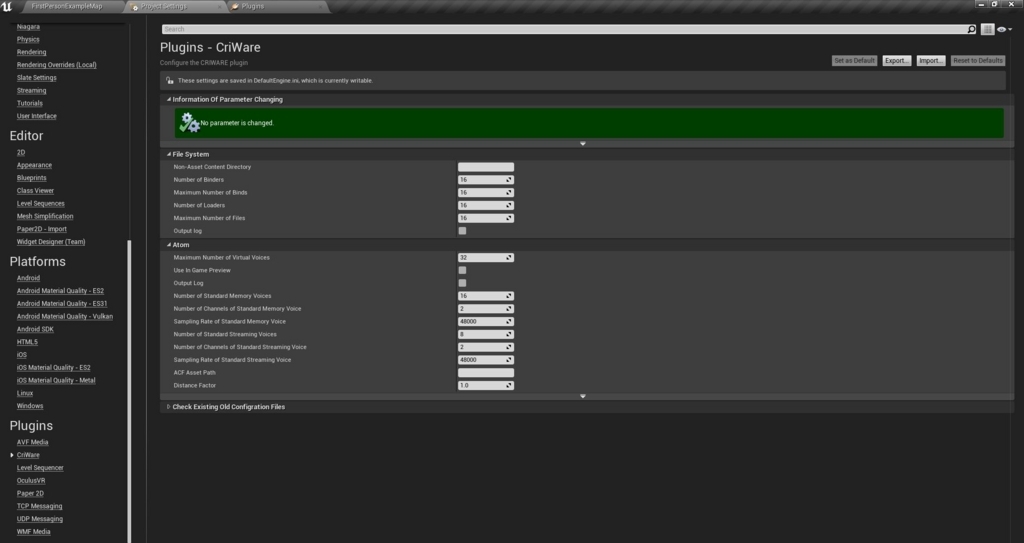Click Maximum Number of Files spinner

tap(486, 218)
